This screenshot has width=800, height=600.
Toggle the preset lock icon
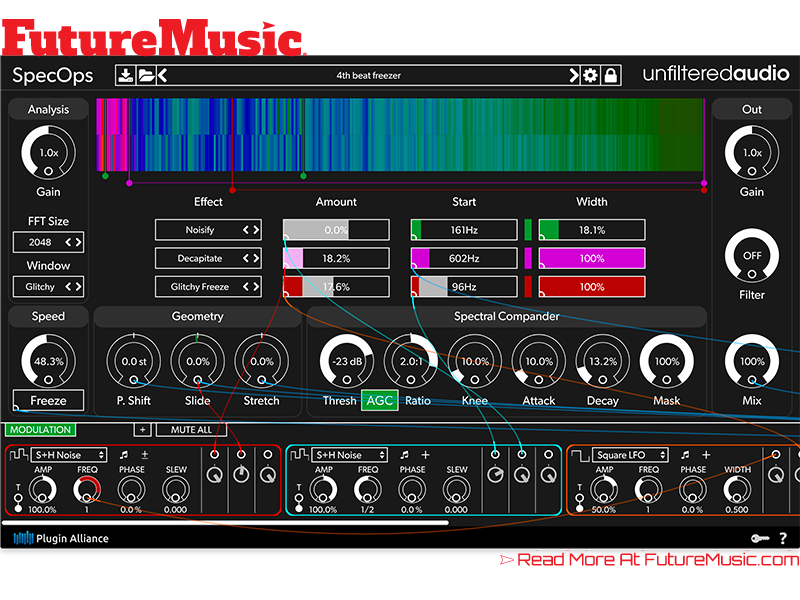pos(611,76)
